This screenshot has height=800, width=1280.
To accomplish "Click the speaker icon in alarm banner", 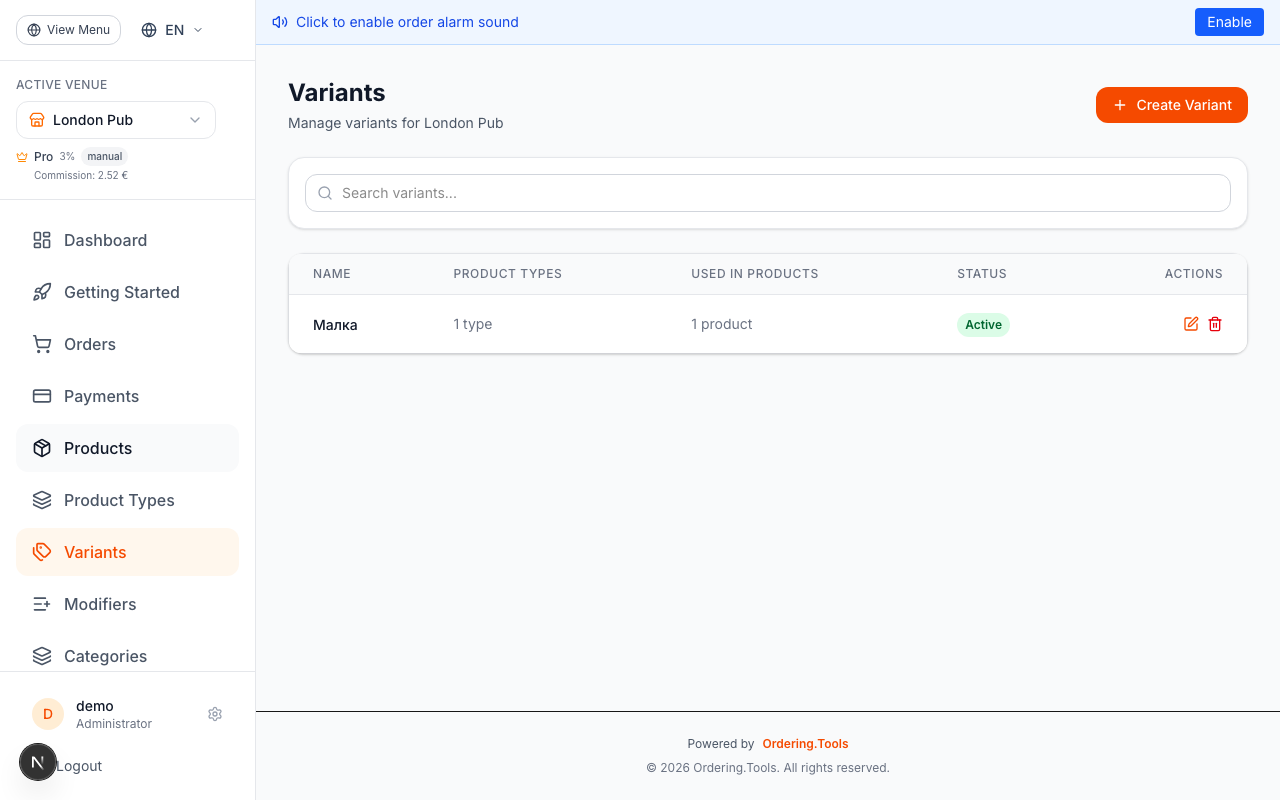I will tap(279, 22).
